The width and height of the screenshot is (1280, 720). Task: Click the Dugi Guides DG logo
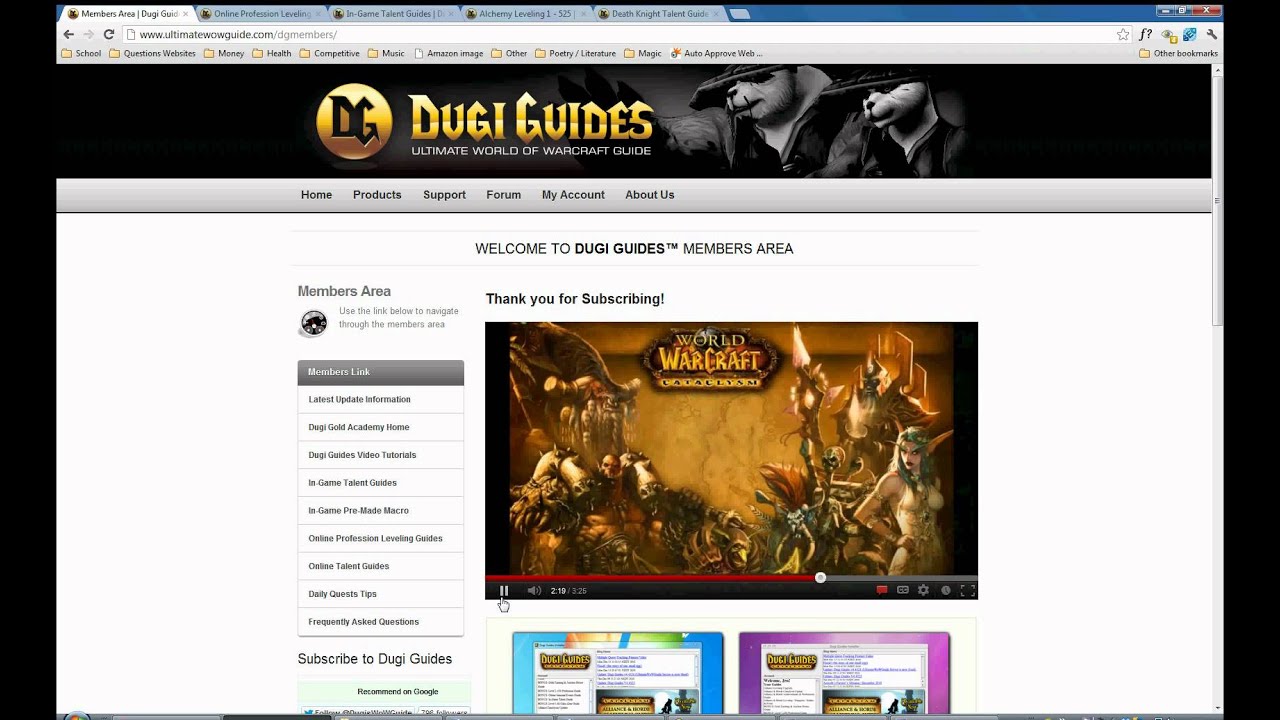pos(354,121)
